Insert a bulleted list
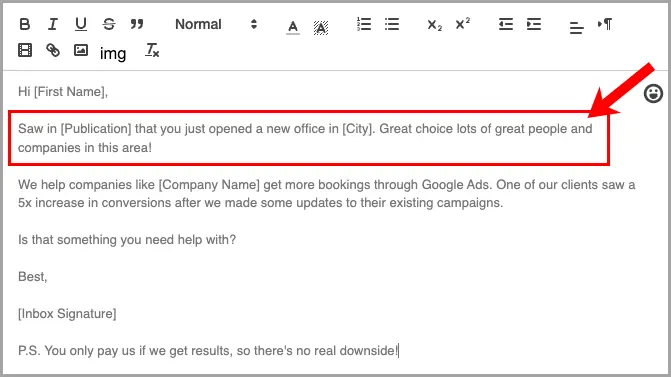The width and height of the screenshot is (671, 377). [x=392, y=24]
